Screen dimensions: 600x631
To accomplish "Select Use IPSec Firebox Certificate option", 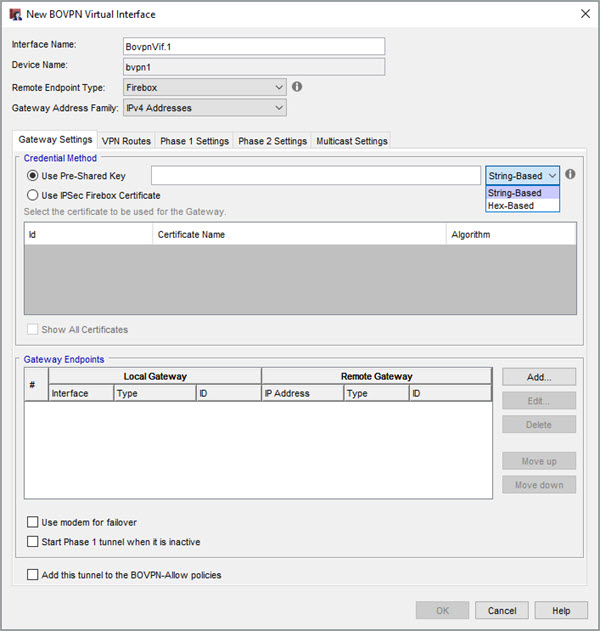I will 33,195.
